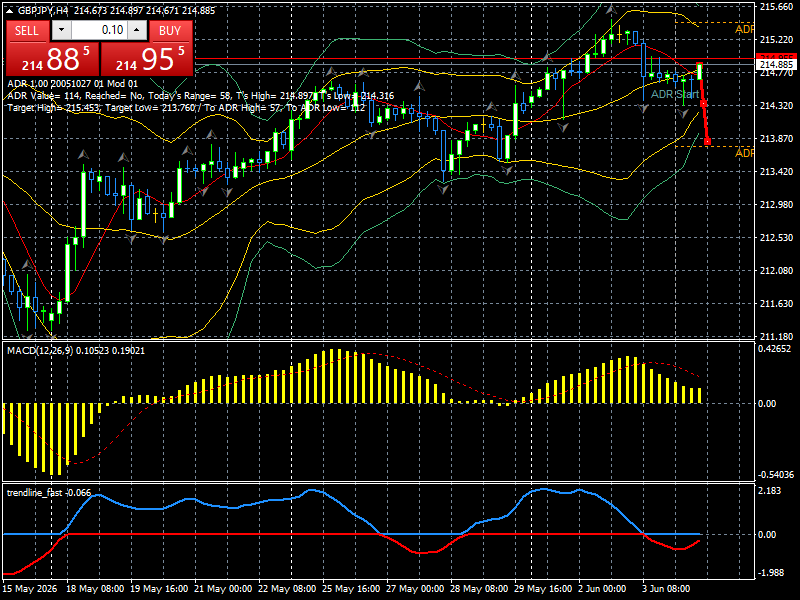Screen dimensions: 800x600
Task: Collapse one-click trading panel via triangle icon
Action: point(11,10)
